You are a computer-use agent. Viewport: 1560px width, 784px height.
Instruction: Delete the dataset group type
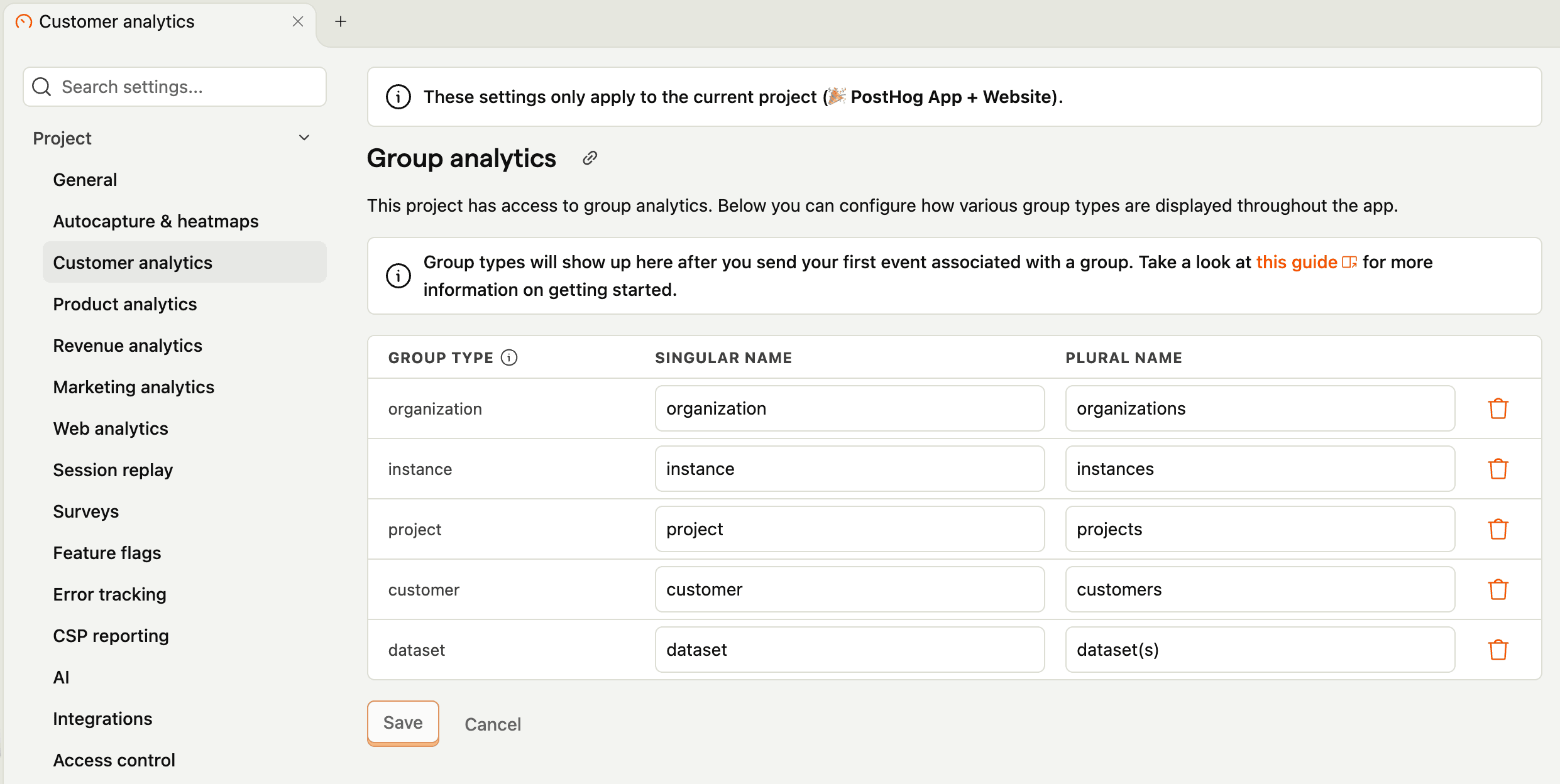(1498, 650)
